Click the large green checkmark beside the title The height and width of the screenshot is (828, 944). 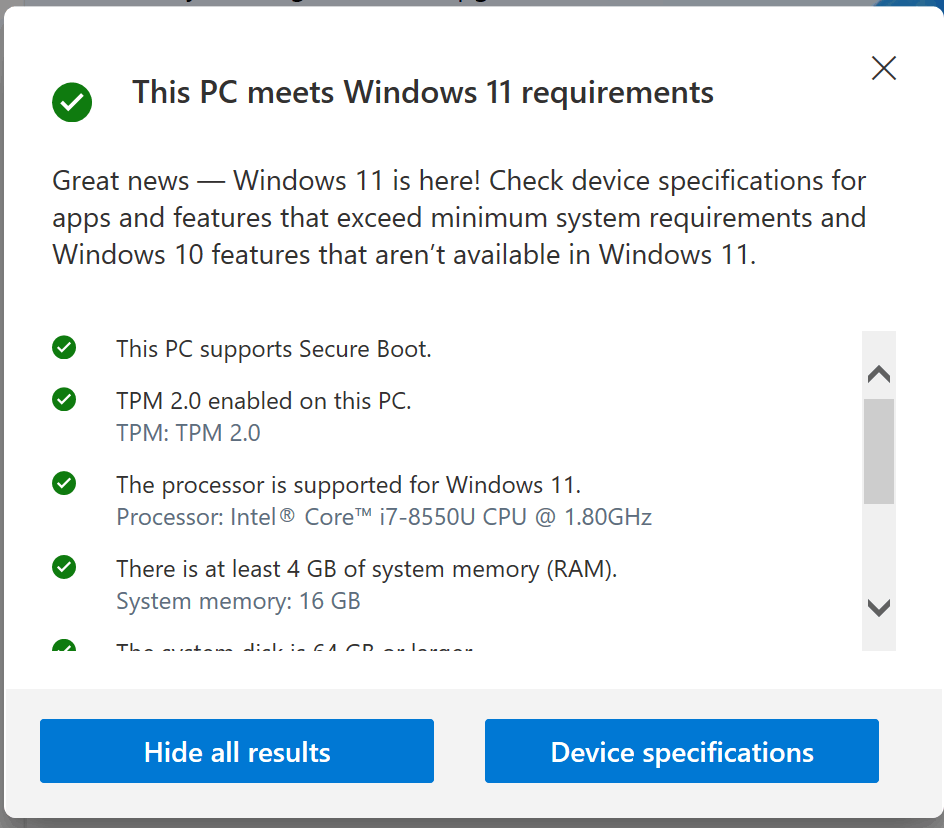[72, 102]
